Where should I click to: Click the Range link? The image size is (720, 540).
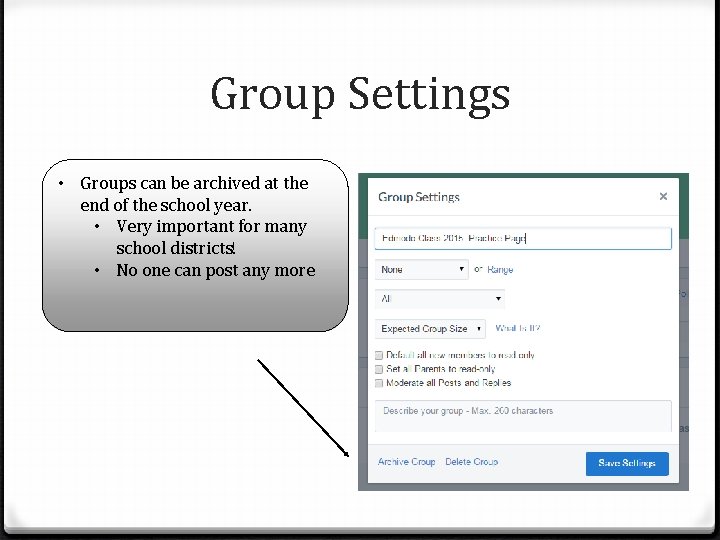click(x=500, y=270)
